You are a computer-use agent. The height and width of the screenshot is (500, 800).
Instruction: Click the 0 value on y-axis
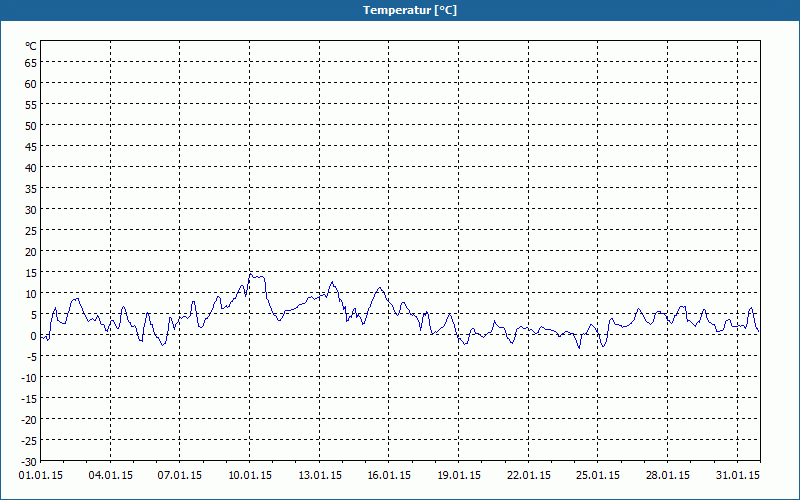[33, 335]
